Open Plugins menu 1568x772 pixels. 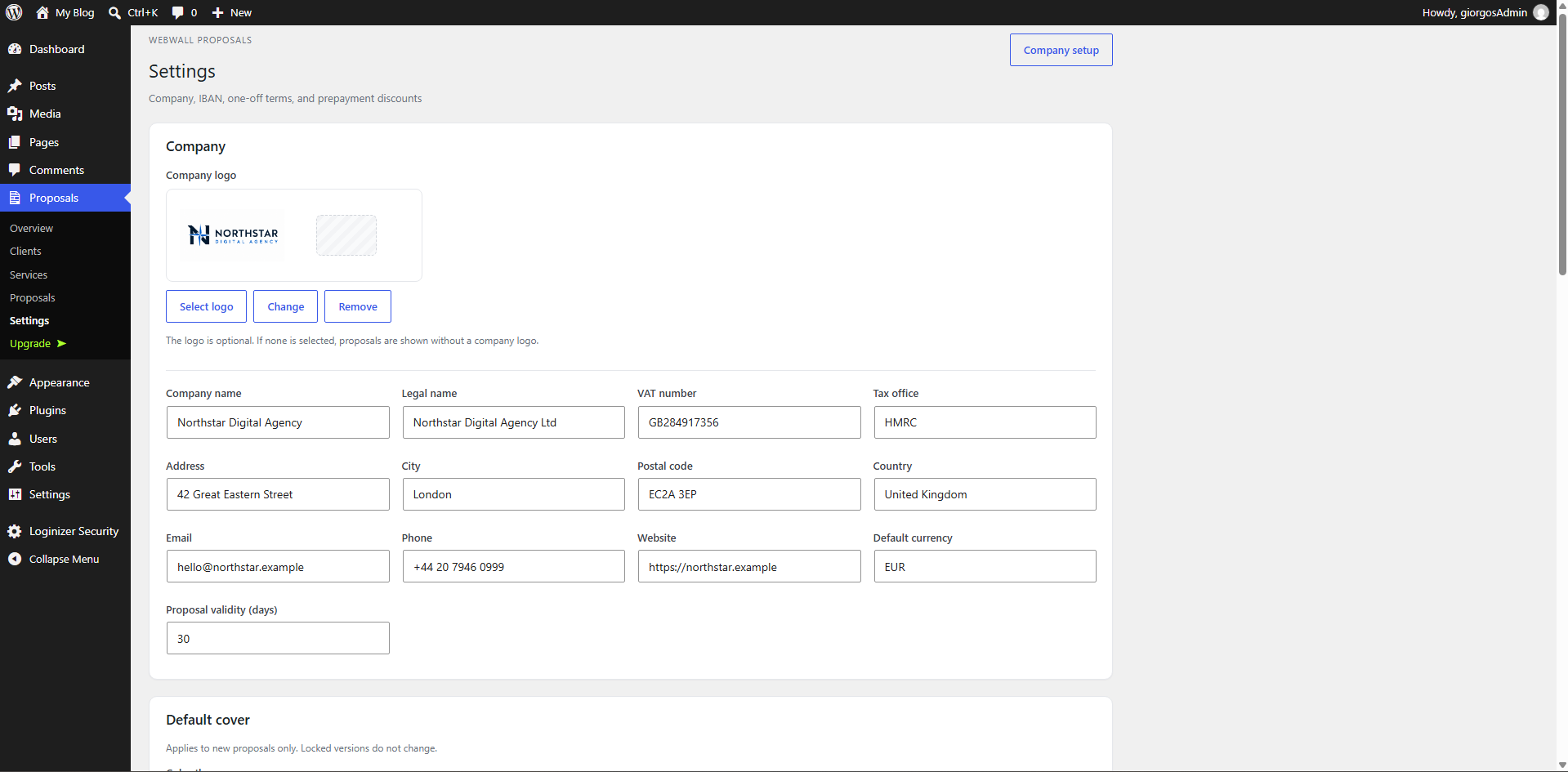pyautogui.click(x=65, y=410)
